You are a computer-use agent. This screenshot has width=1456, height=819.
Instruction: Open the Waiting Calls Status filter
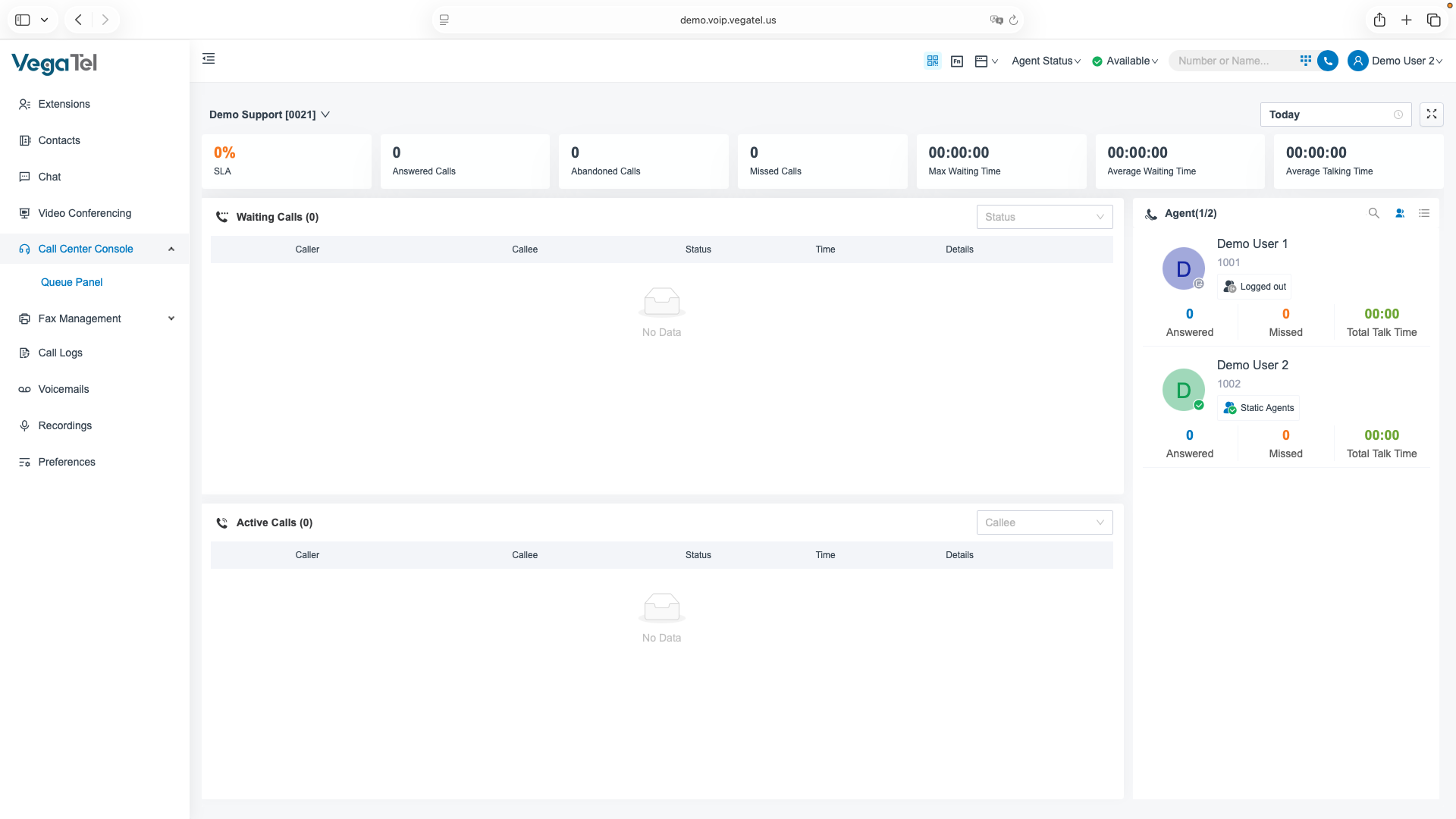pyautogui.click(x=1043, y=217)
